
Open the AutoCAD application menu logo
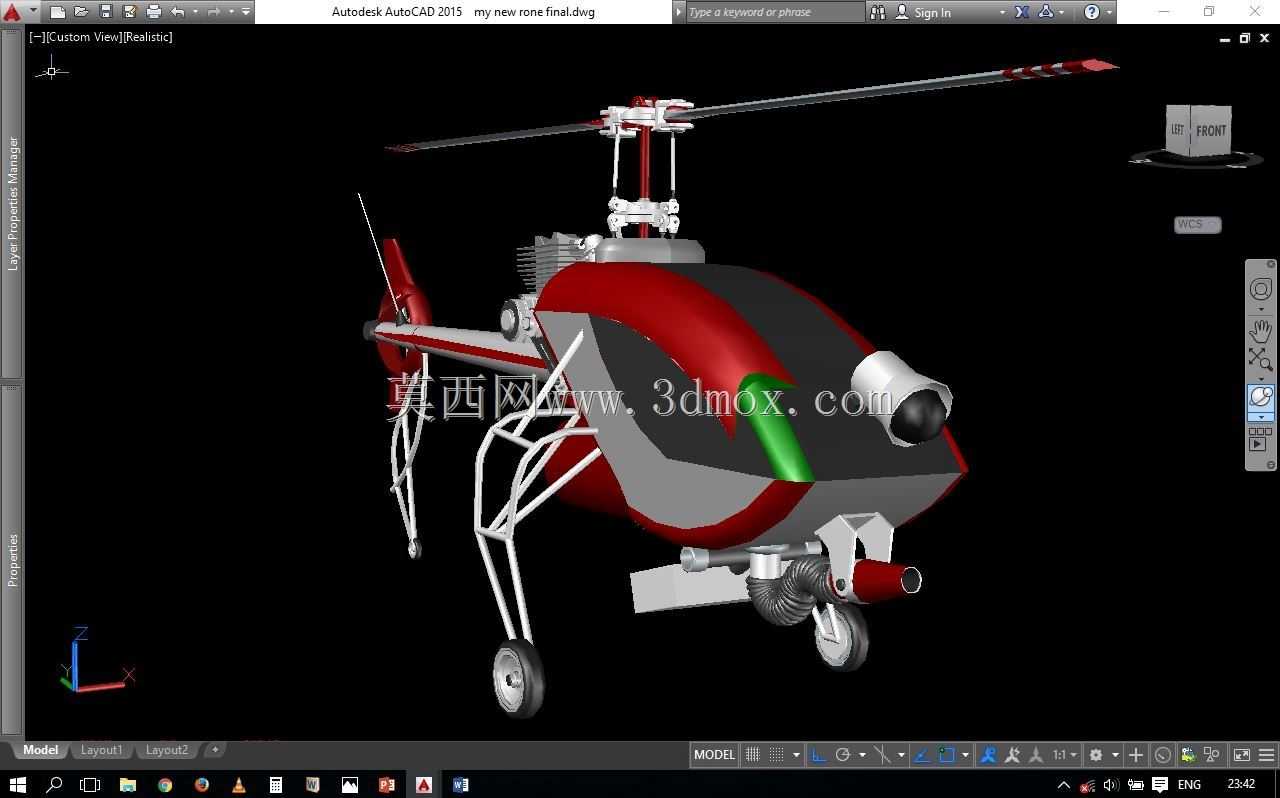tap(11, 12)
